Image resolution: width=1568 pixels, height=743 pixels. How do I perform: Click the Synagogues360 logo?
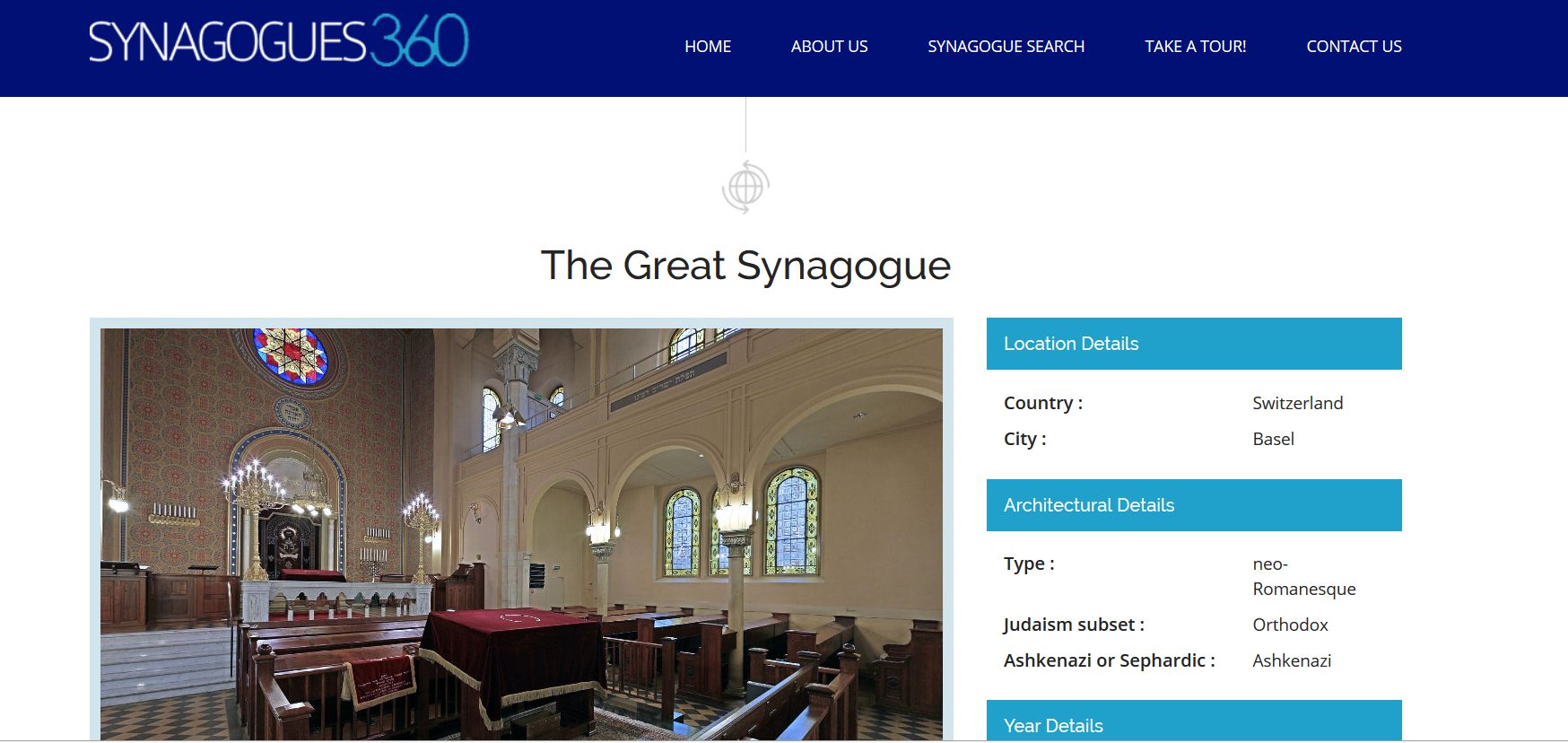click(278, 40)
